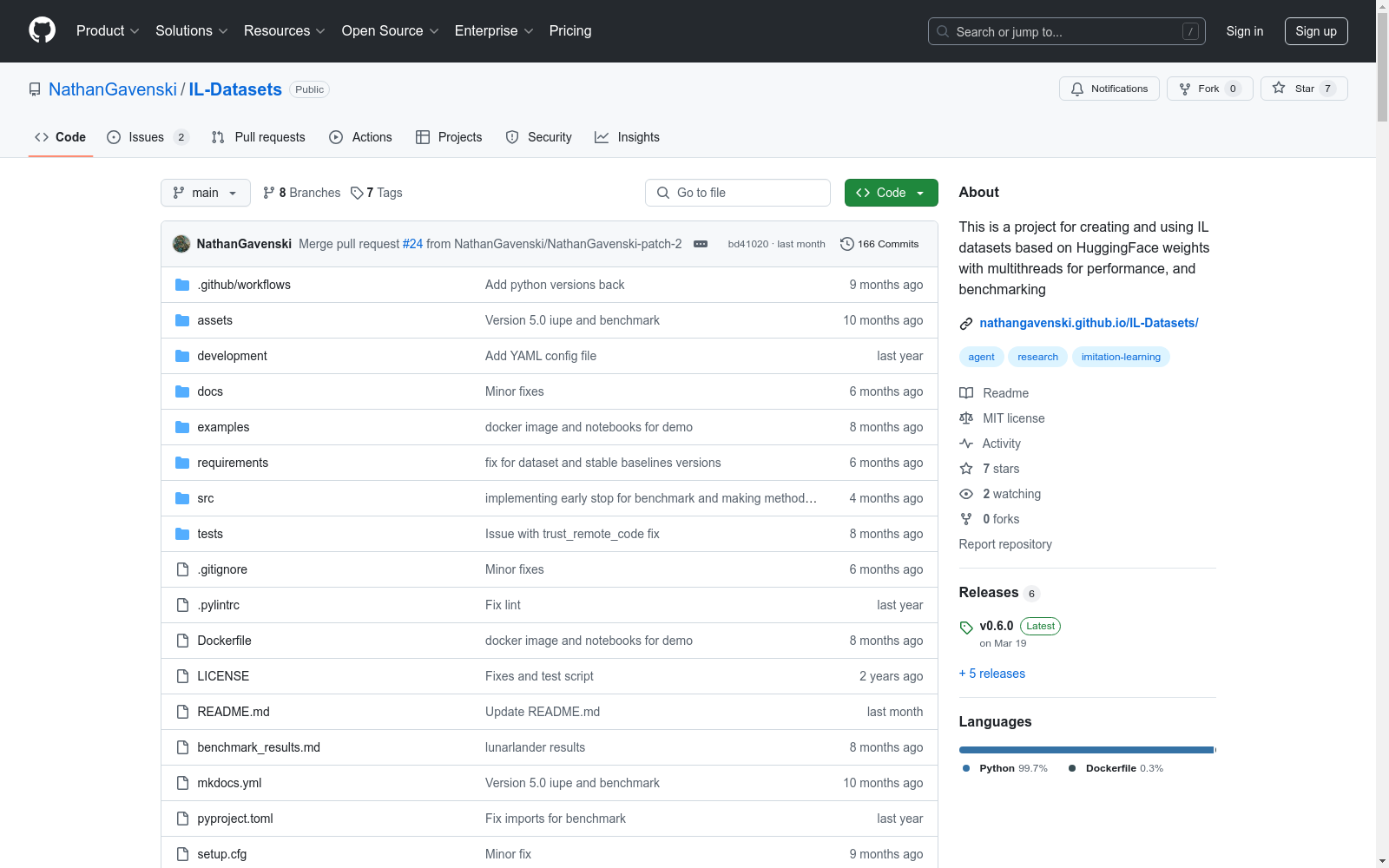Open the Security tab

click(538, 137)
